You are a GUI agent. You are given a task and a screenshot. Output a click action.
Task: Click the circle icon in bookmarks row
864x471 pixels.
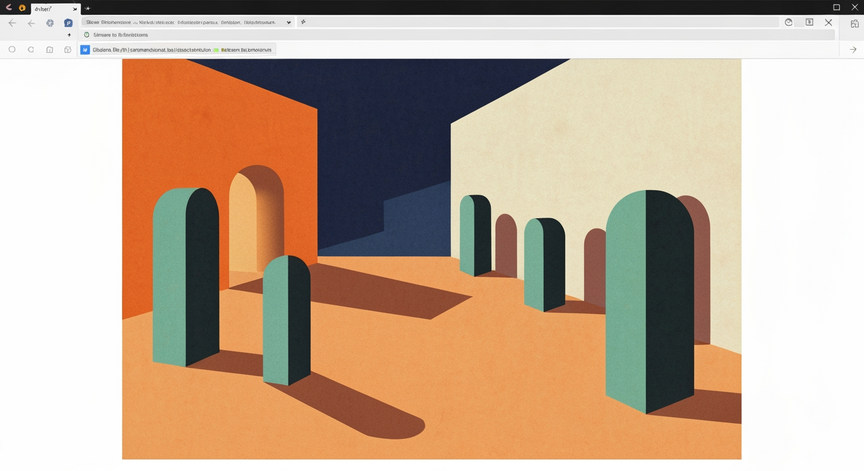coord(12,50)
